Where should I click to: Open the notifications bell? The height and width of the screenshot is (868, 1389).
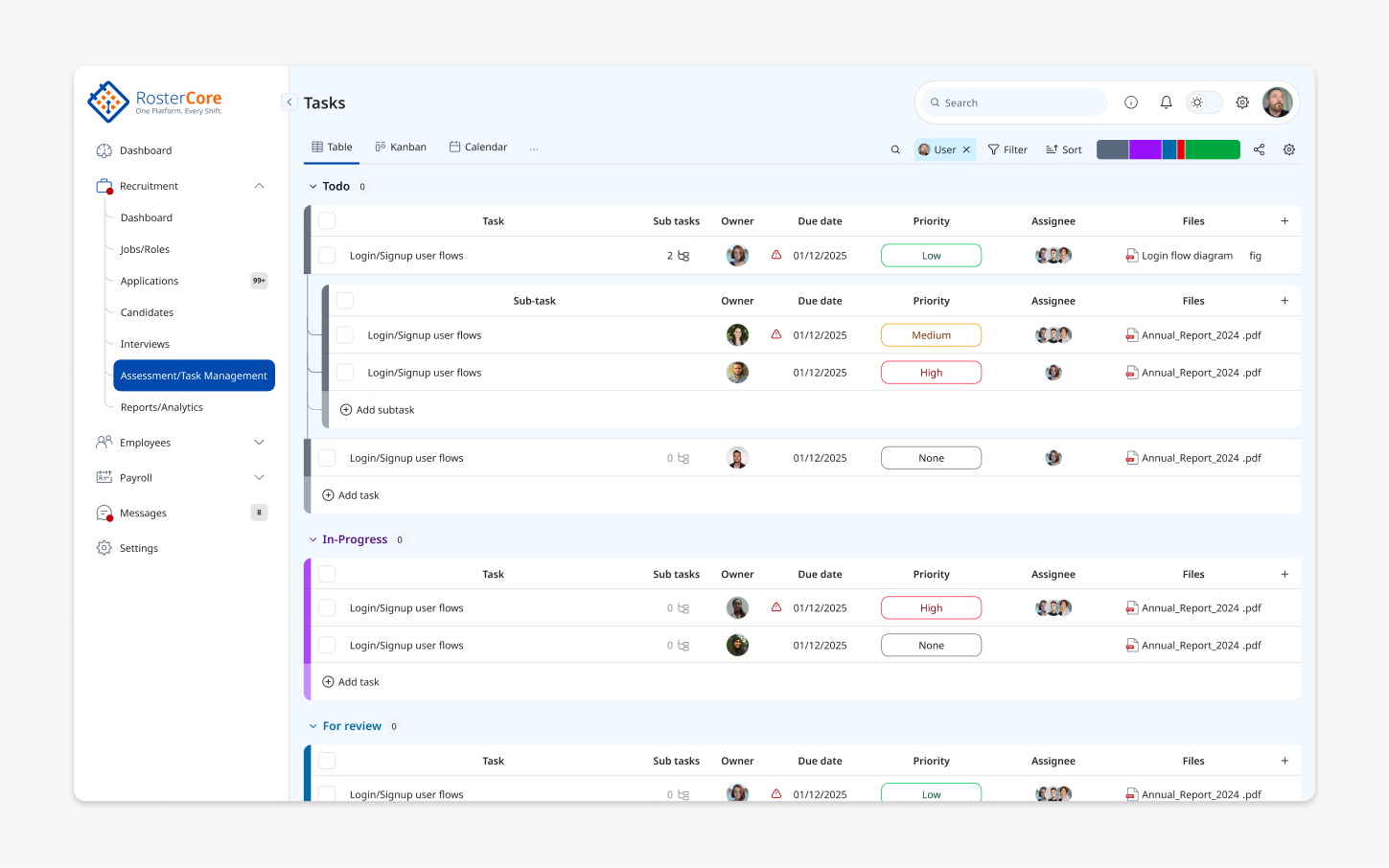click(x=1166, y=103)
